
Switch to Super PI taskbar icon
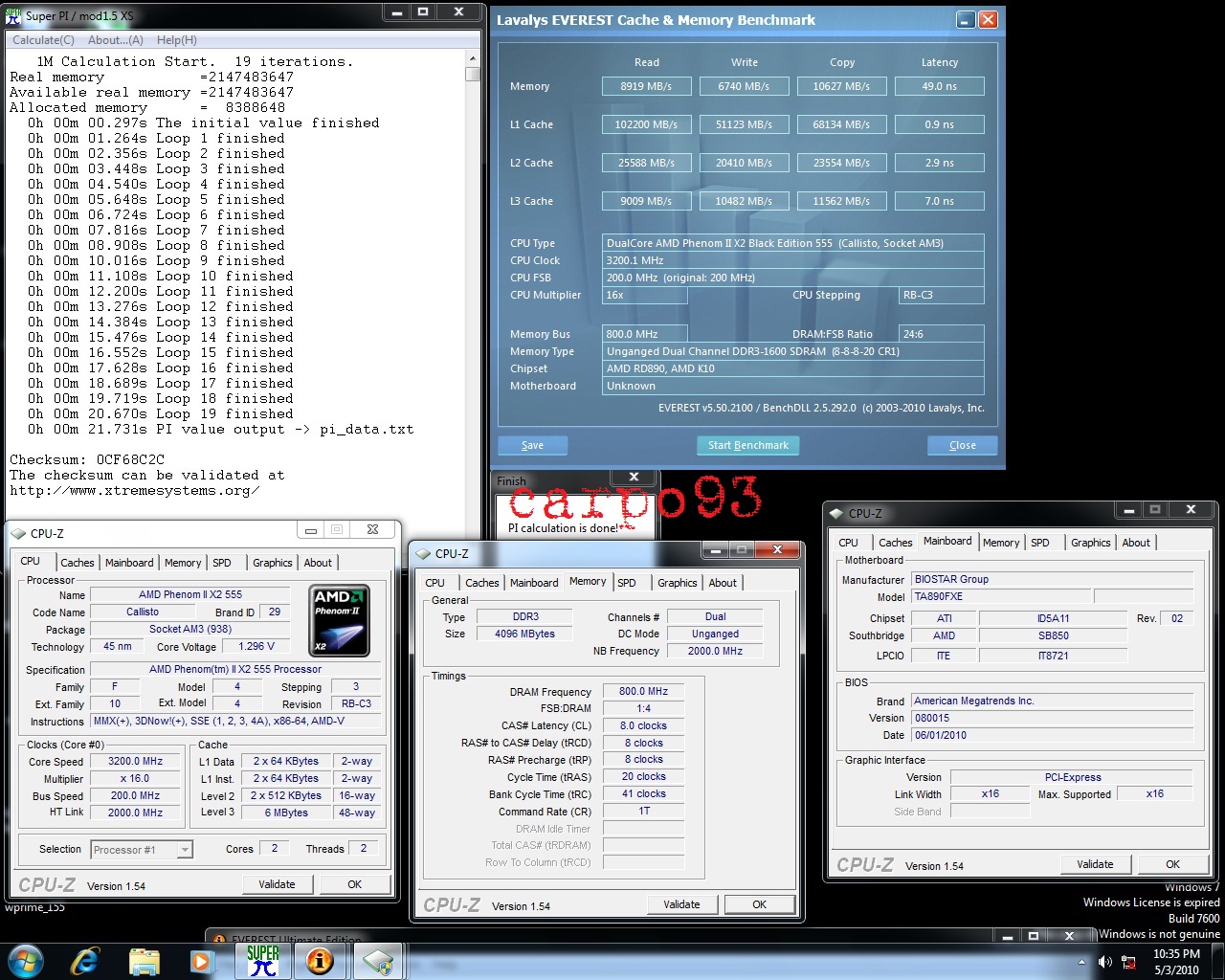tap(262, 961)
